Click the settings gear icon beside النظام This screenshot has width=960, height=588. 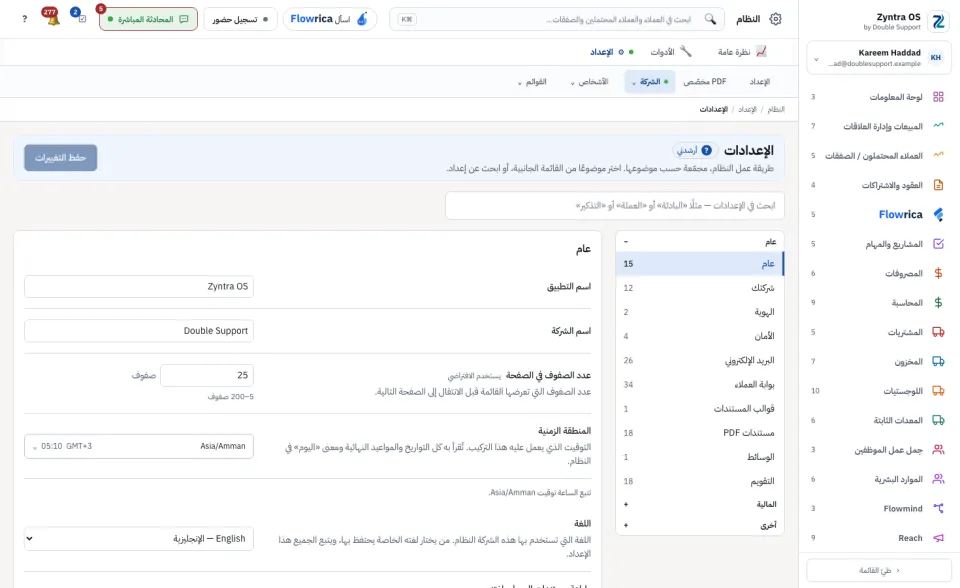(775, 19)
